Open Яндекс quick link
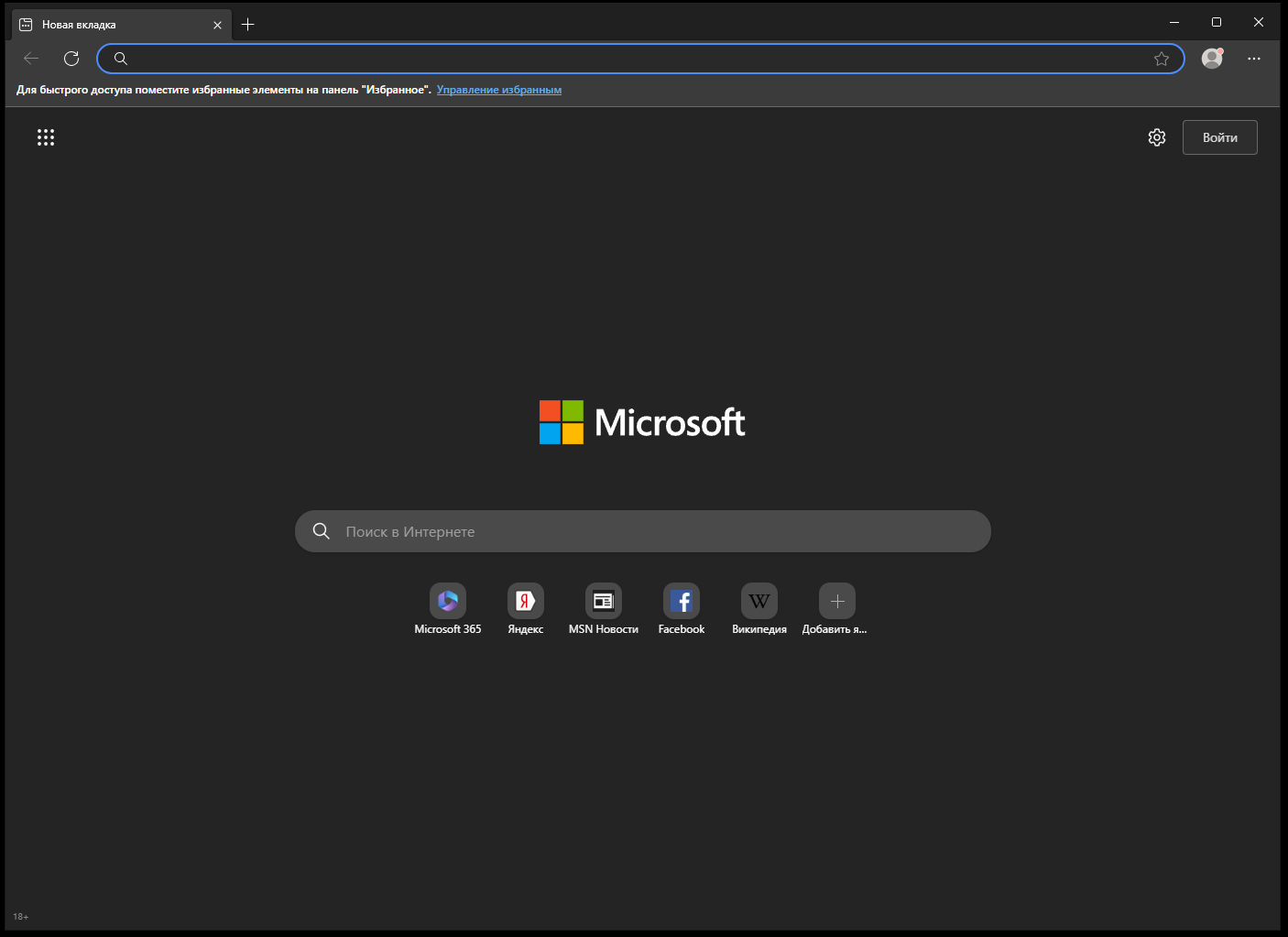 [526, 609]
